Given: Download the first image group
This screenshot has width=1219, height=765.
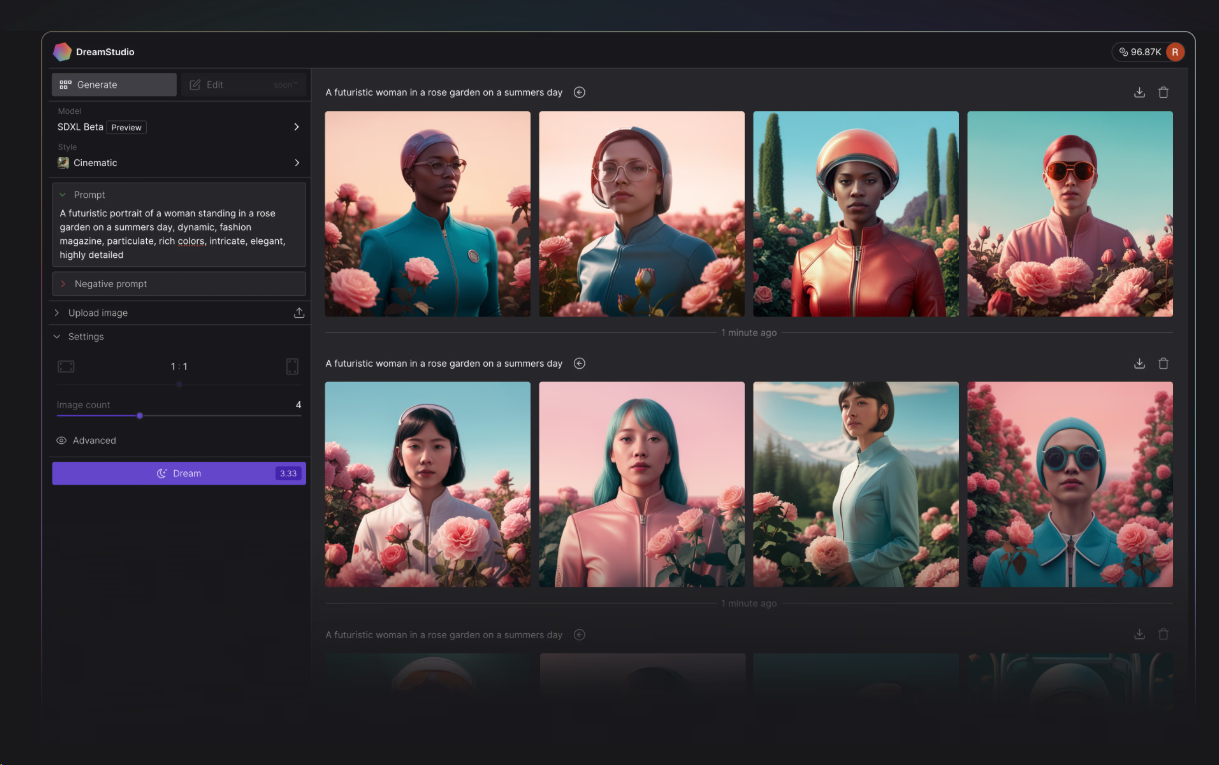Looking at the screenshot, I should [1139, 92].
